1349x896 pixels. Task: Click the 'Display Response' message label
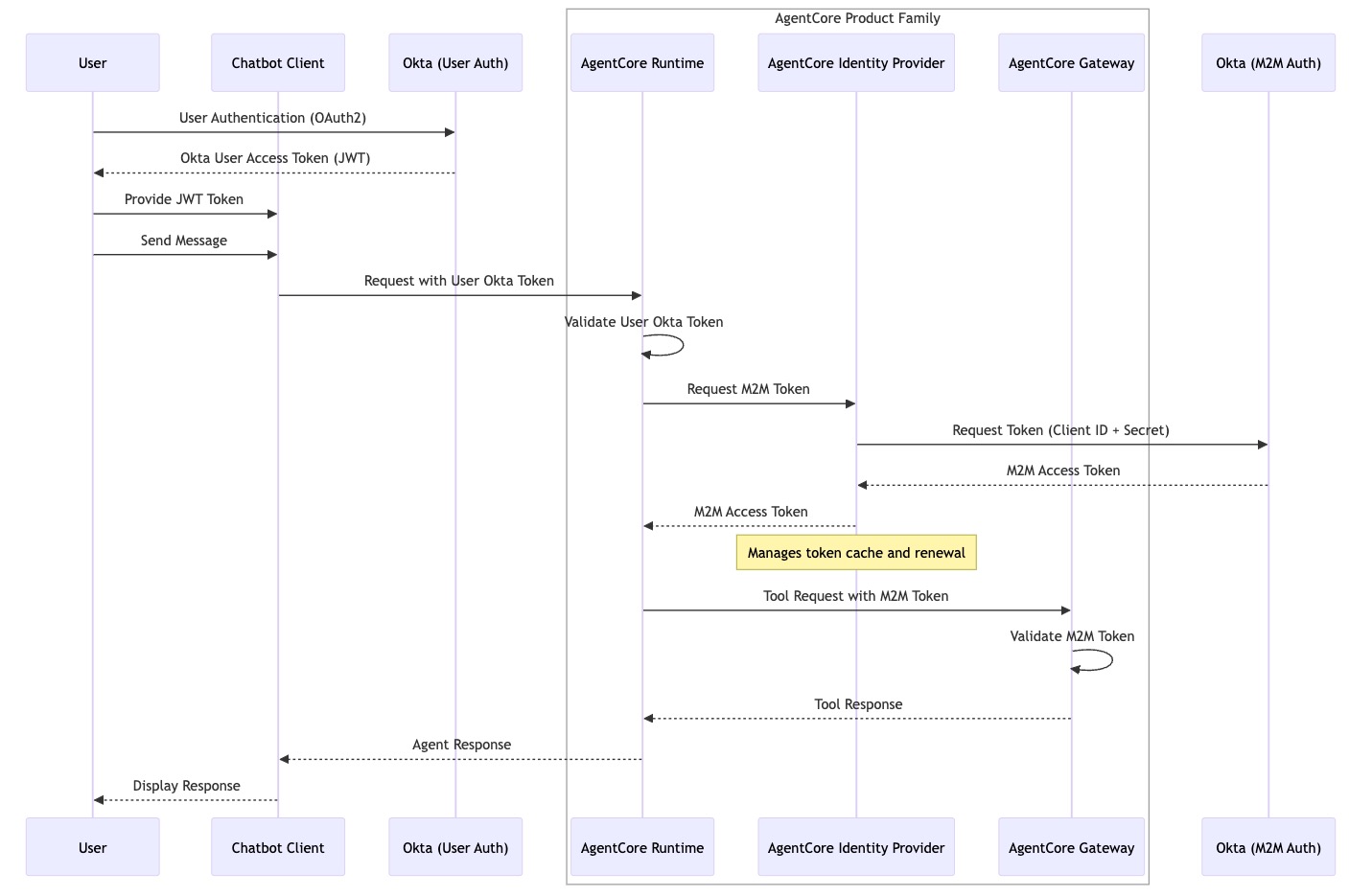coord(187,786)
